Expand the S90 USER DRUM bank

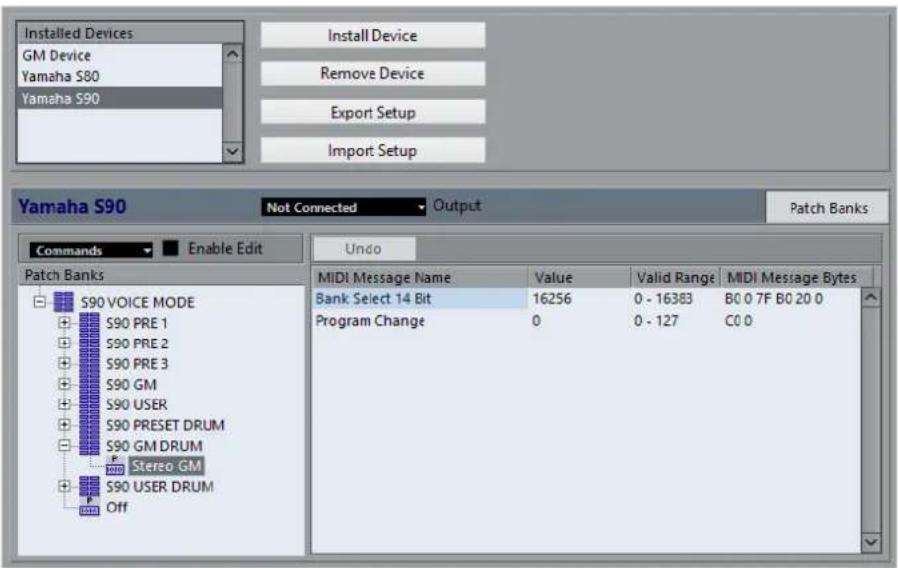point(64,486)
